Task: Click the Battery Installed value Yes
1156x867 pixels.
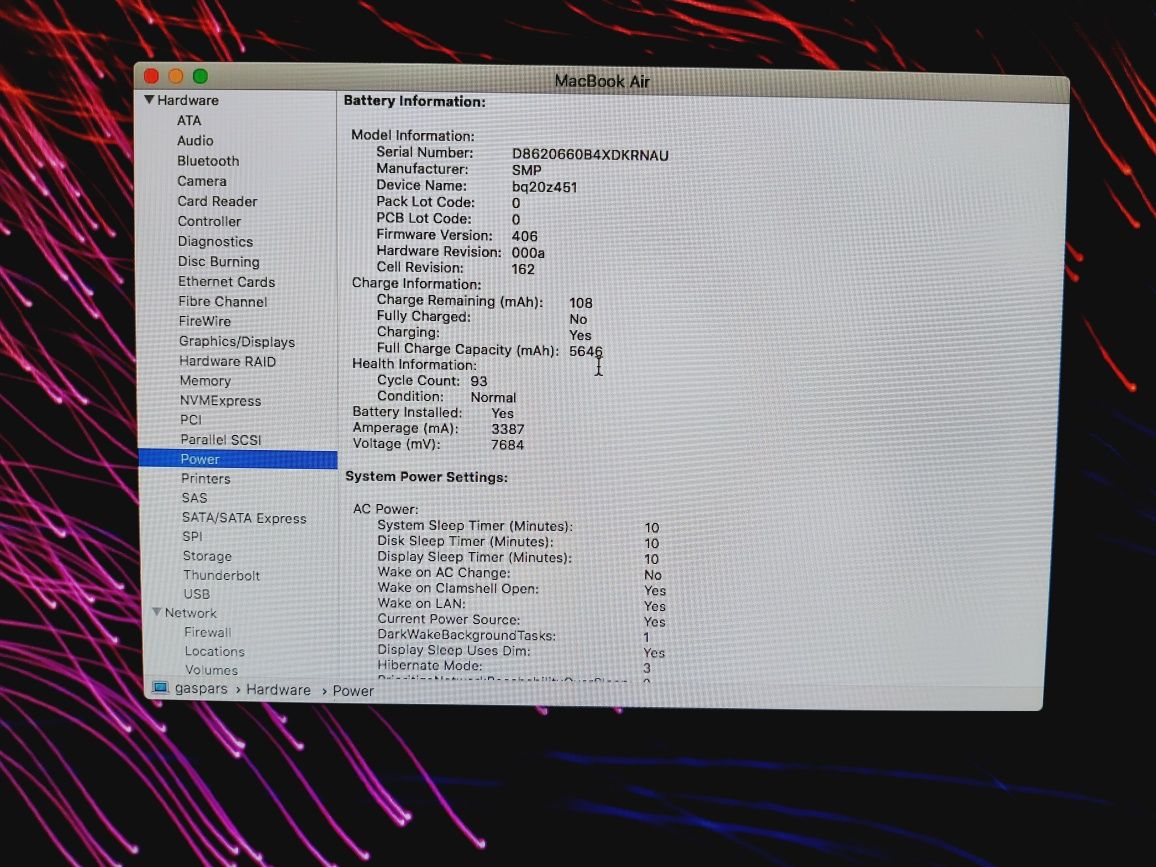Action: pyautogui.click(x=502, y=413)
